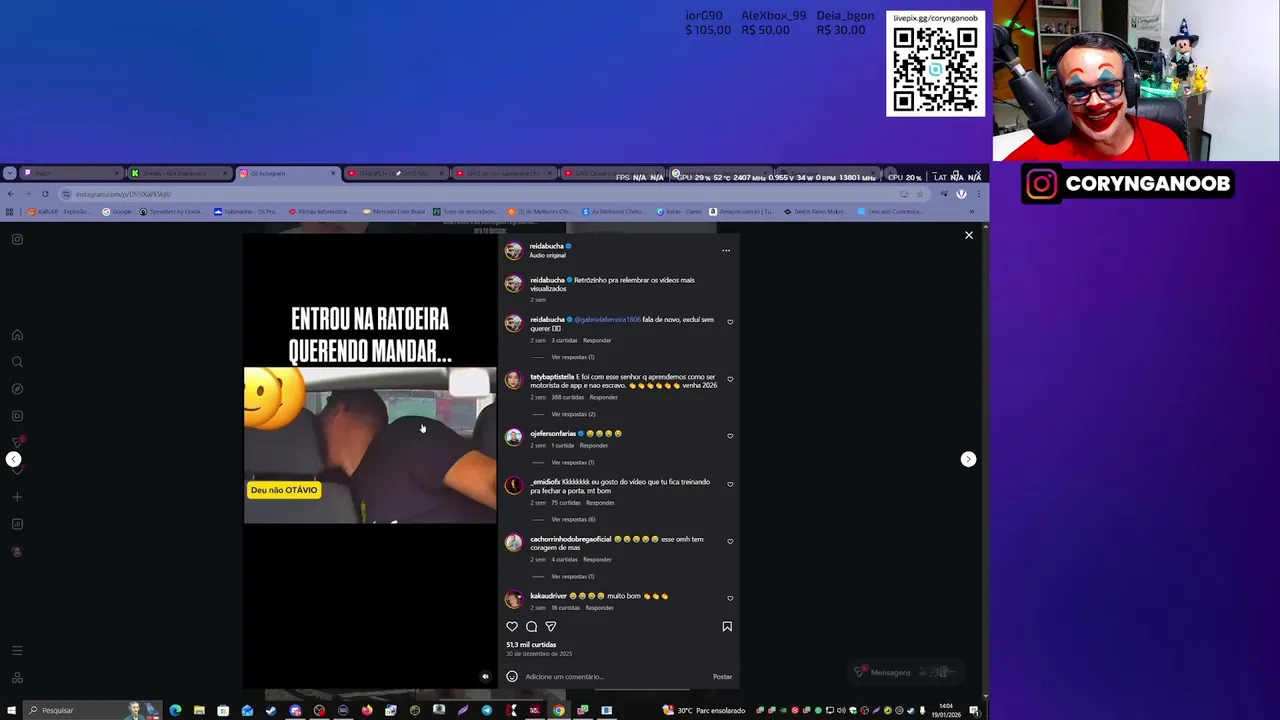
Task: Open the comment bubble icon under post
Action: (531, 627)
